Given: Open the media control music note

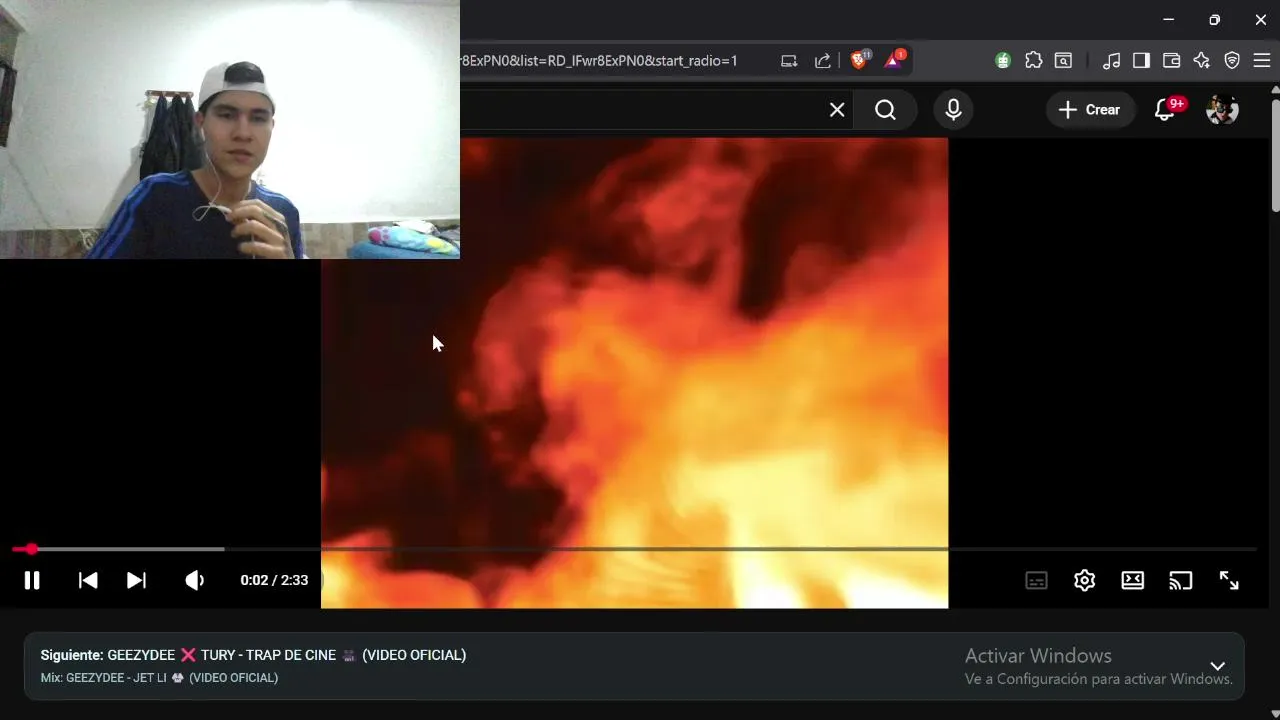Looking at the screenshot, I should pyautogui.click(x=1111, y=61).
